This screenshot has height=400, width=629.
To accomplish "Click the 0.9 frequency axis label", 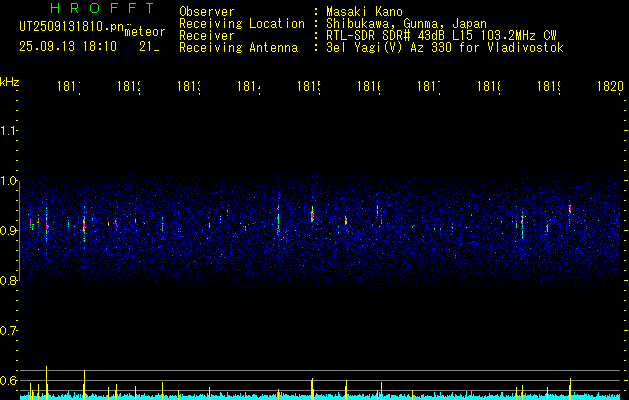I will coord(8,230).
